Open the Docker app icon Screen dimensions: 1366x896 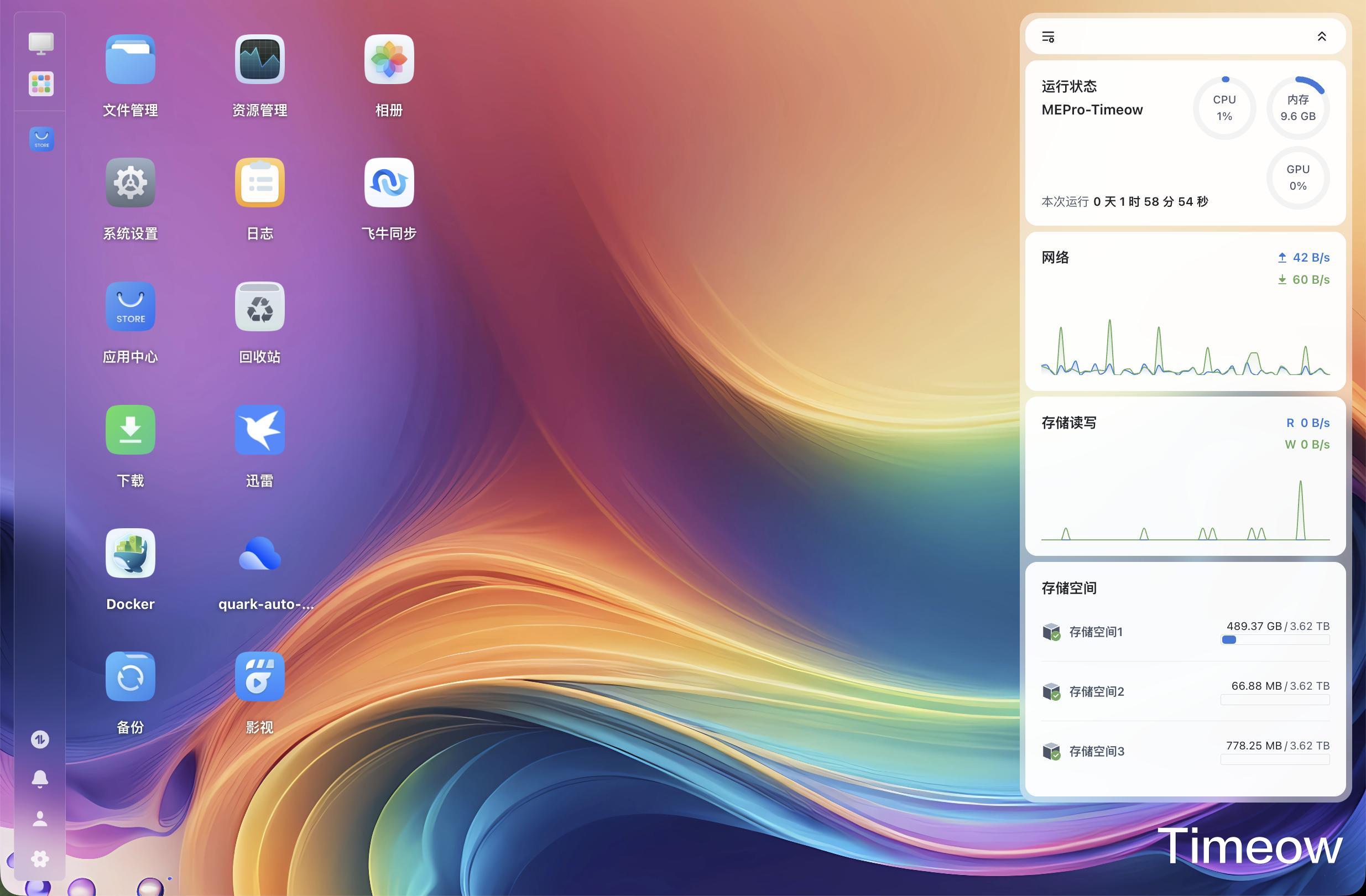pos(131,553)
